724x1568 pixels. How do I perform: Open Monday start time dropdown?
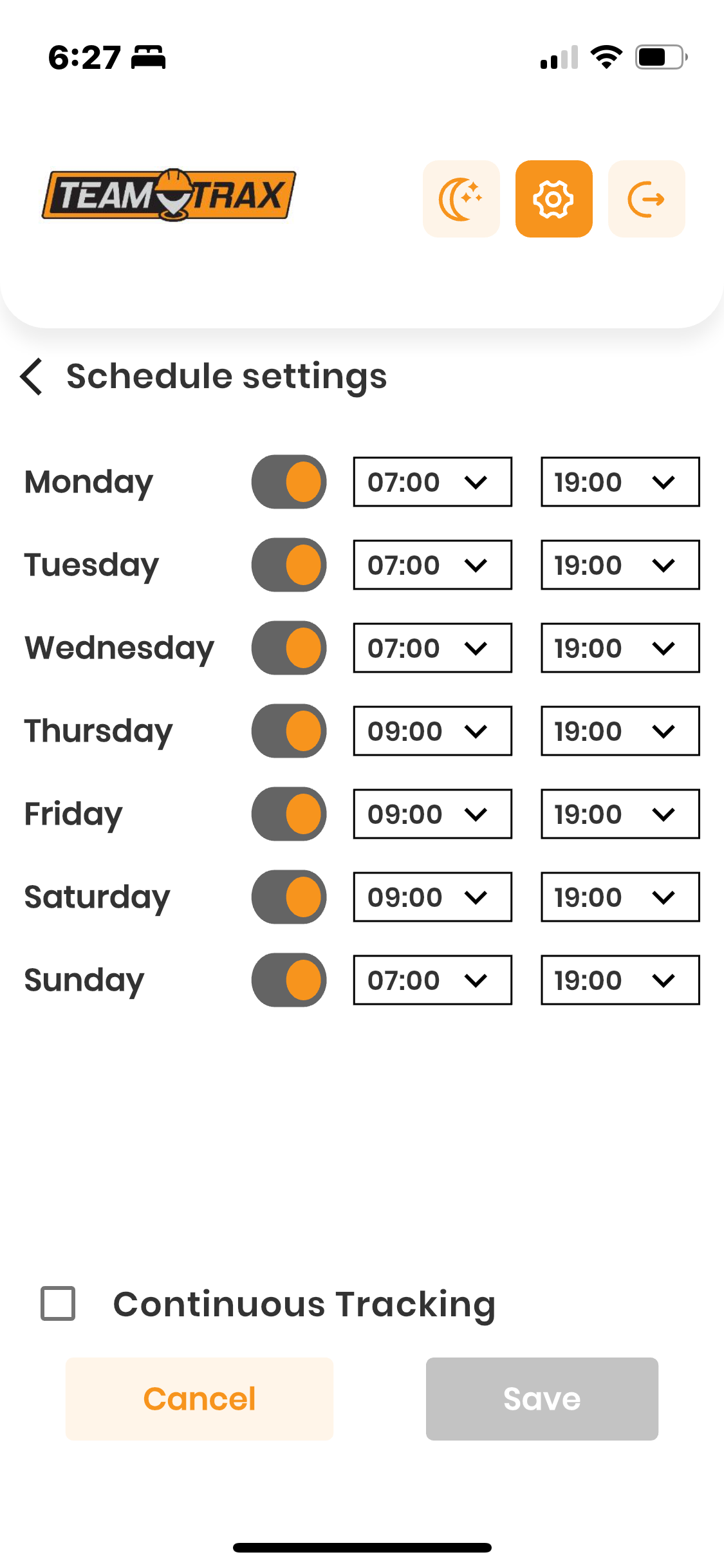coord(432,482)
